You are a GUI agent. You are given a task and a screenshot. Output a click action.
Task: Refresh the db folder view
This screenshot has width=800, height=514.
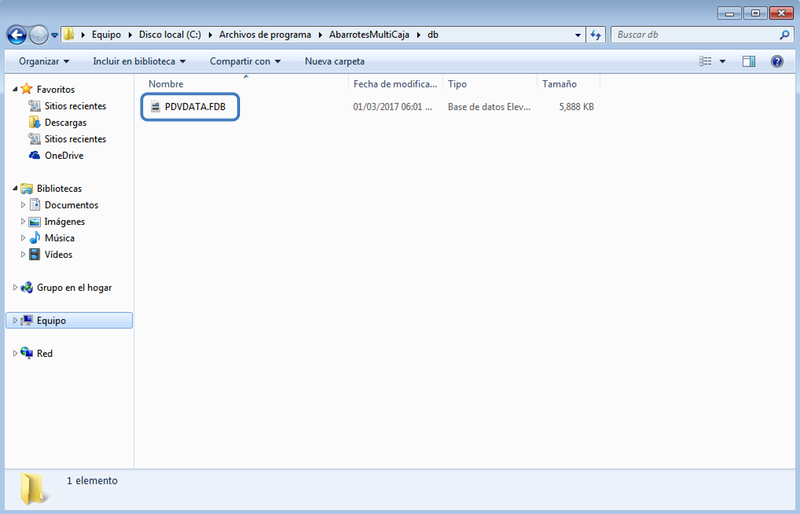pos(595,35)
